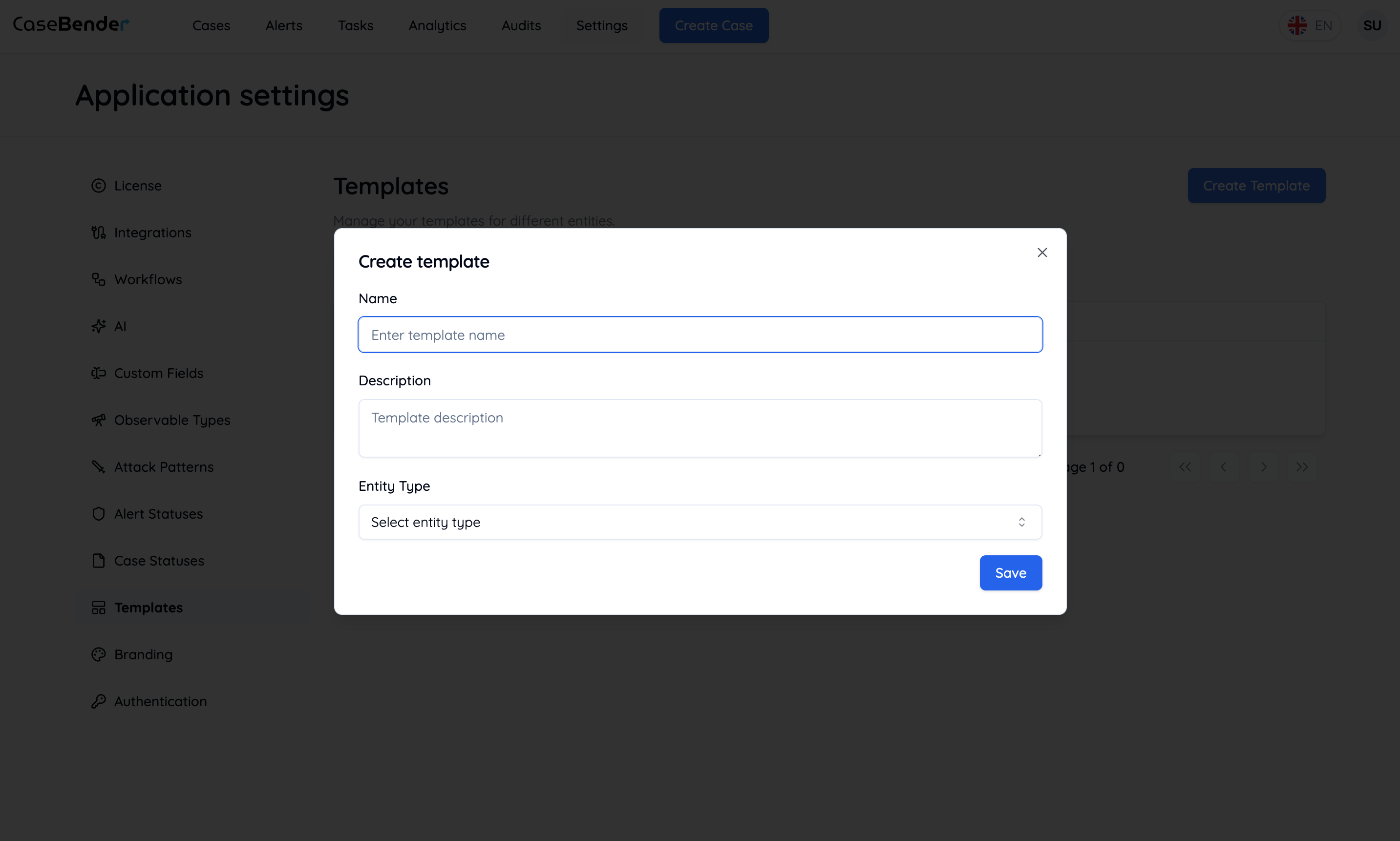Image resolution: width=1400 pixels, height=841 pixels.
Task: Save the new template
Action: click(x=1011, y=572)
